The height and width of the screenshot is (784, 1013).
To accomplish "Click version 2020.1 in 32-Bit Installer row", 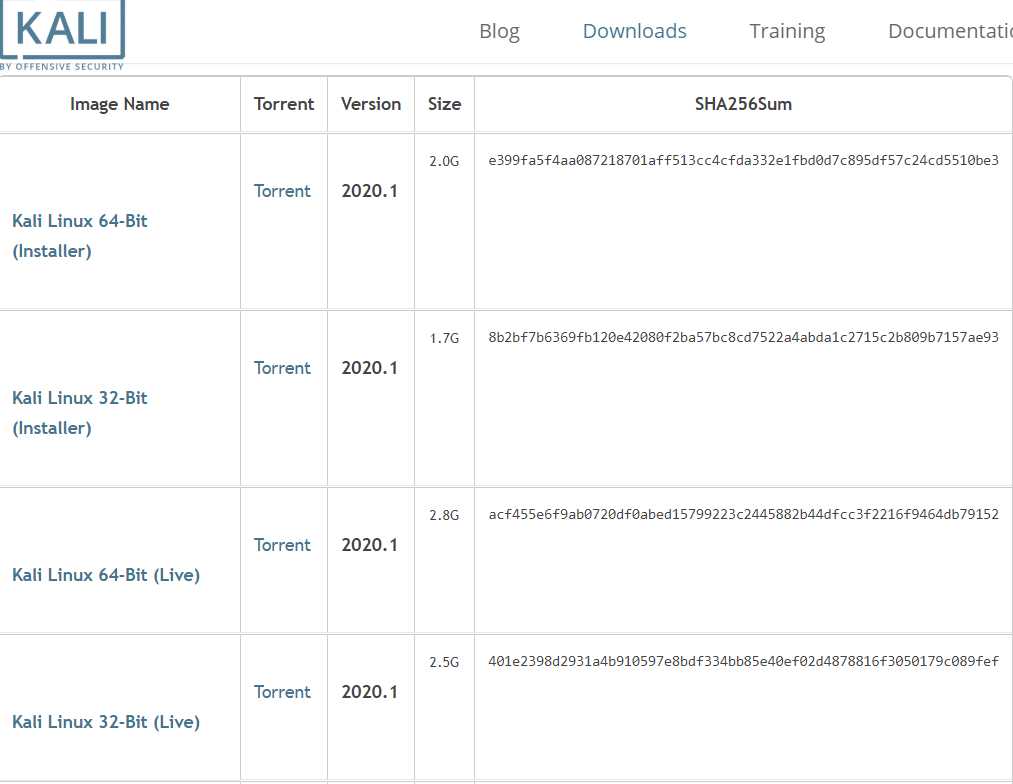I will click(370, 368).
